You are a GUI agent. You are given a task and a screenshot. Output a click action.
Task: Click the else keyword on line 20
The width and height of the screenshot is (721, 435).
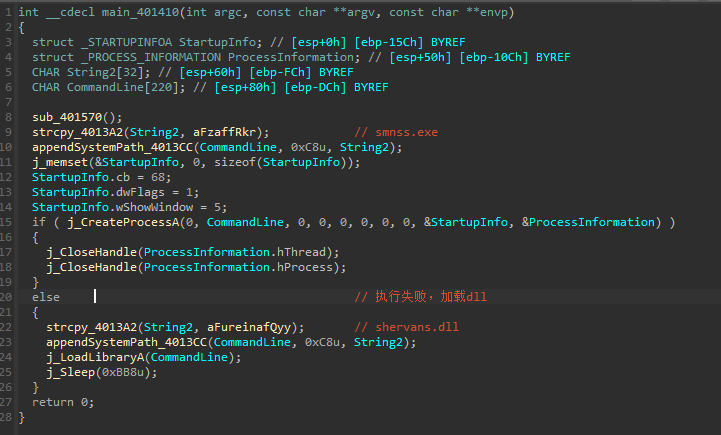(x=46, y=297)
